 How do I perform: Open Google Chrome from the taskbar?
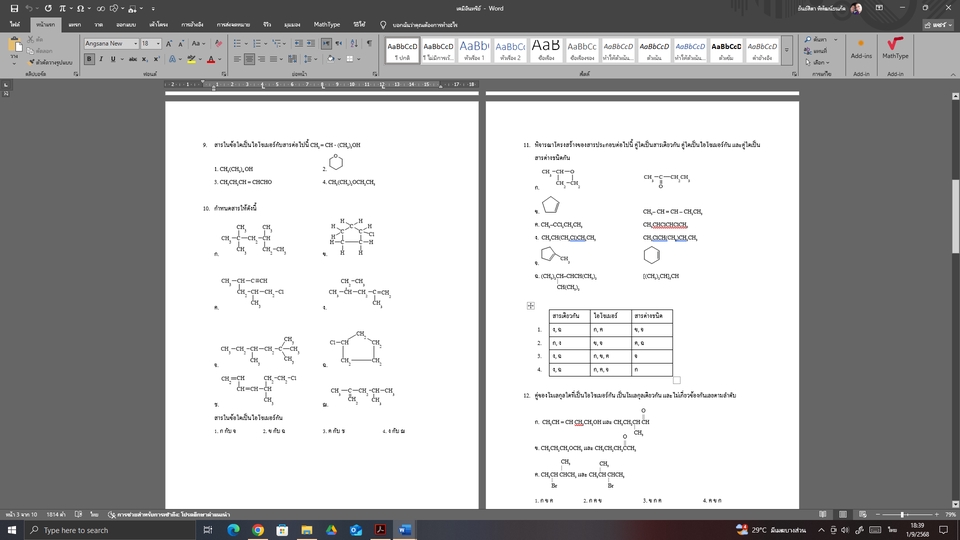(x=258, y=530)
